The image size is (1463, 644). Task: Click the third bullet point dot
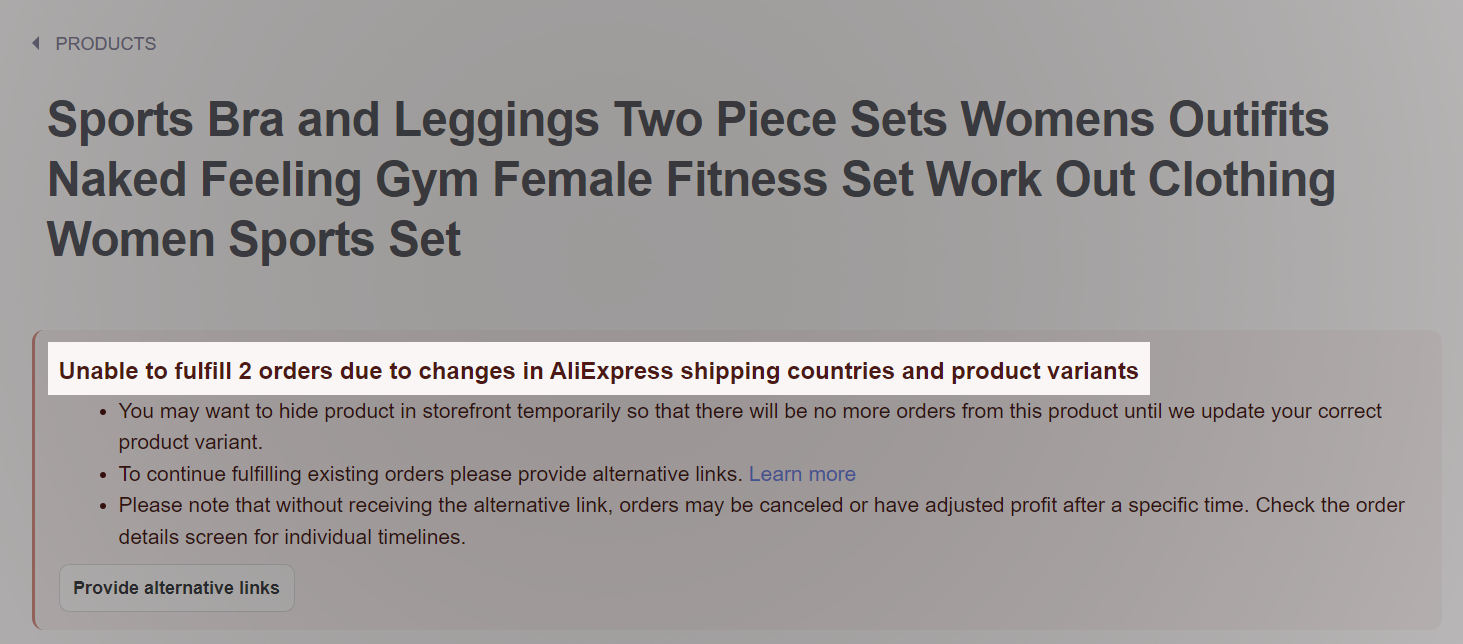click(103, 506)
